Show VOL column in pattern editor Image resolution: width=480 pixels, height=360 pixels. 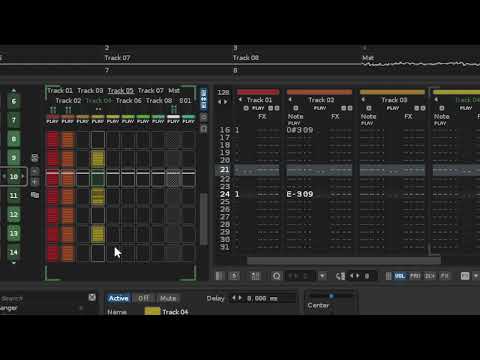pos(400,276)
